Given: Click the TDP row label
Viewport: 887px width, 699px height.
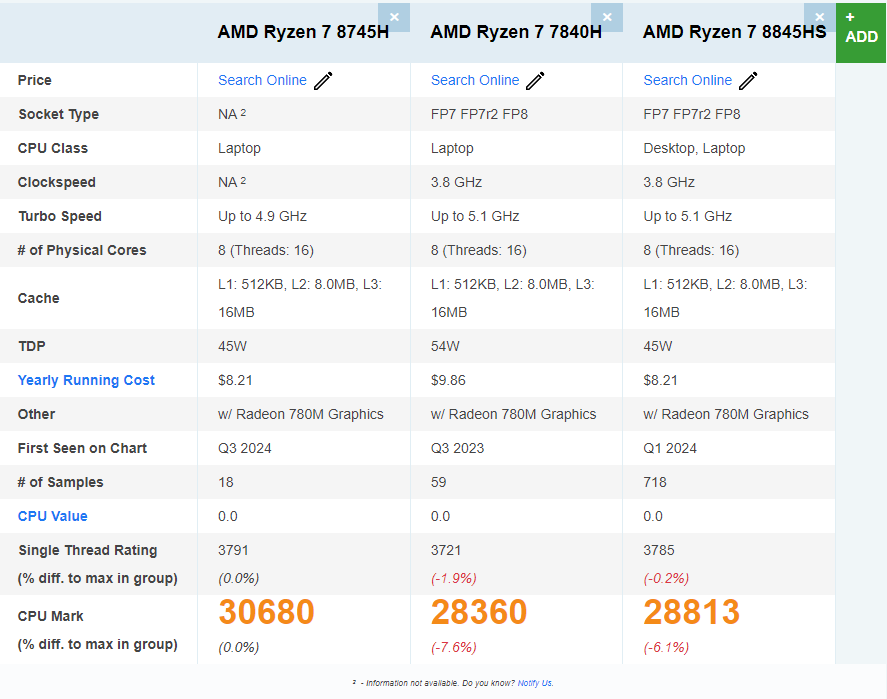Looking at the screenshot, I should tap(32, 346).
